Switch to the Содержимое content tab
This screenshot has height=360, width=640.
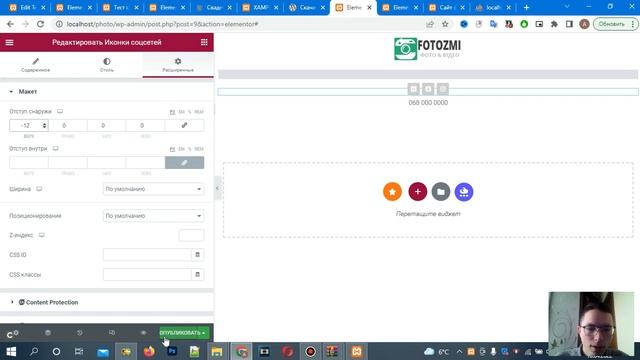[36, 65]
